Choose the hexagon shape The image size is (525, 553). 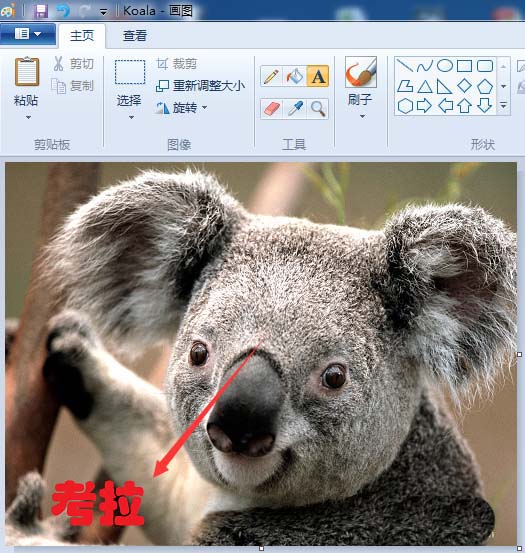point(405,106)
